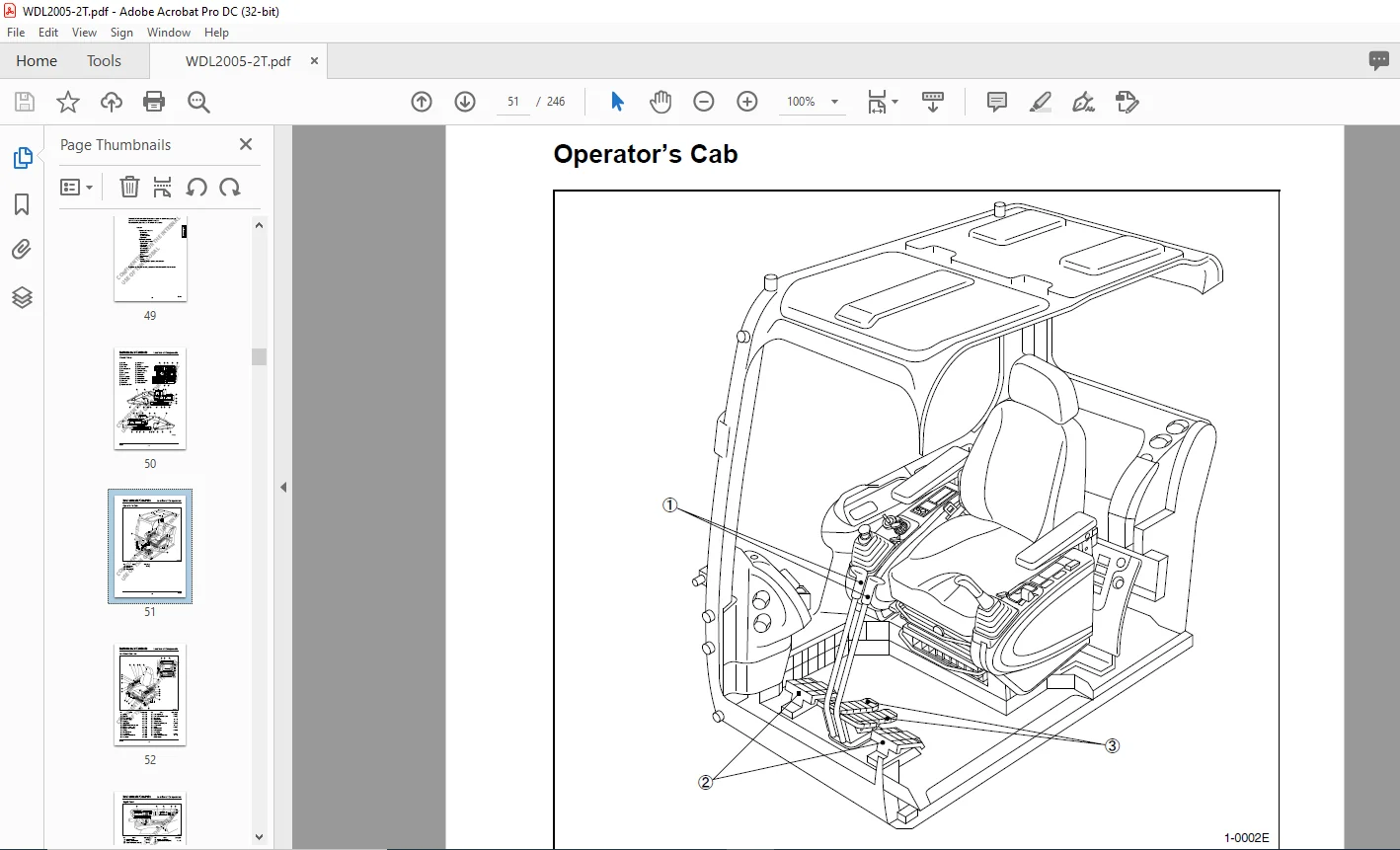Print the document with printer icon
Image resolution: width=1400 pixels, height=850 pixels.
click(154, 102)
